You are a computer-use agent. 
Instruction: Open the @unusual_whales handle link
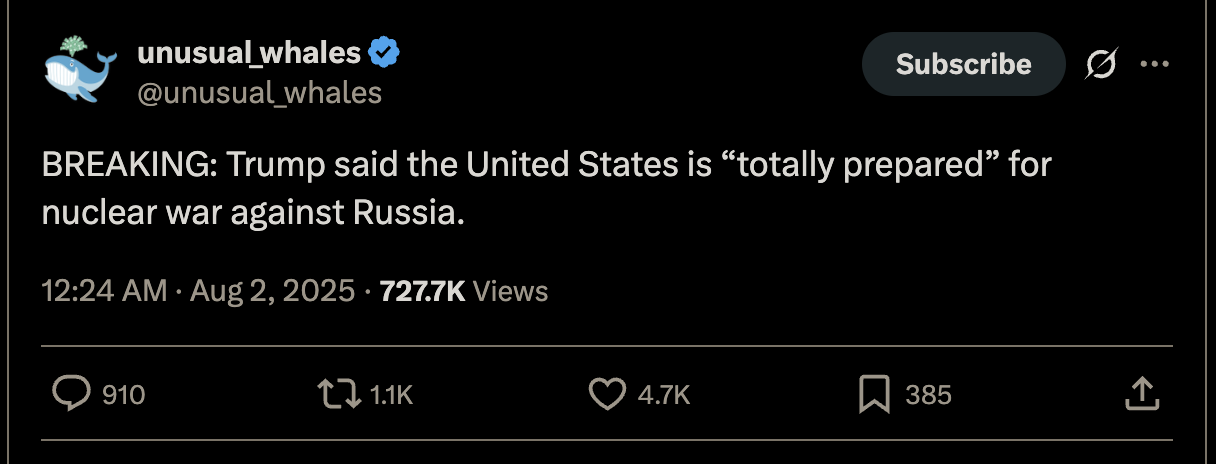click(x=259, y=93)
